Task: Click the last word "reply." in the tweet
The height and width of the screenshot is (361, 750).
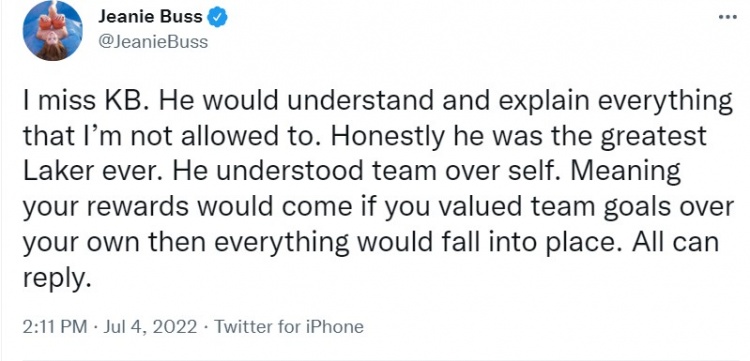Action: pyautogui.click(x=56, y=279)
